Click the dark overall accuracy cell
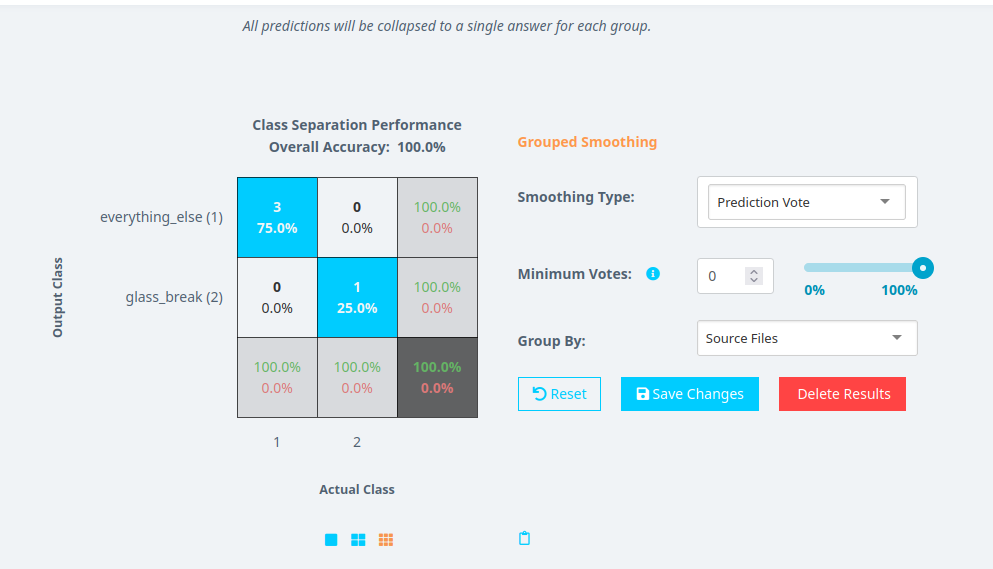Screen dimensions: 993x569 coord(437,377)
